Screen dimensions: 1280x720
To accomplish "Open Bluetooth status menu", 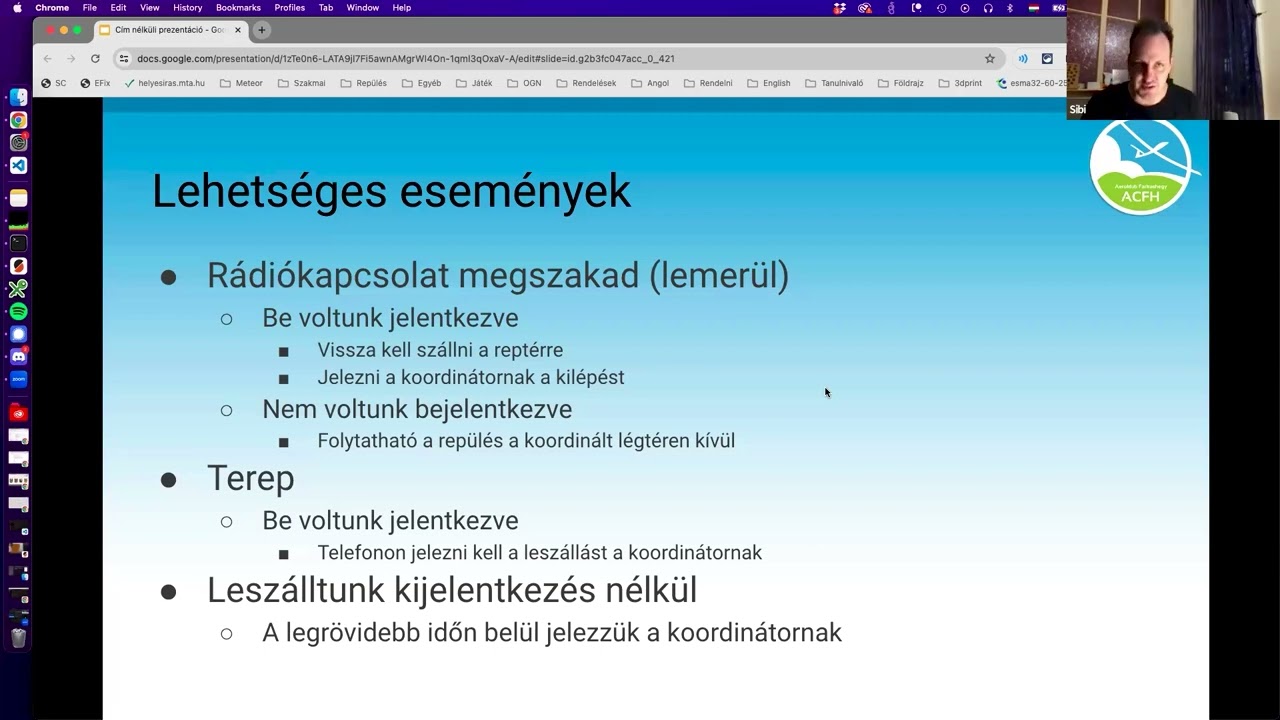I will [1010, 8].
